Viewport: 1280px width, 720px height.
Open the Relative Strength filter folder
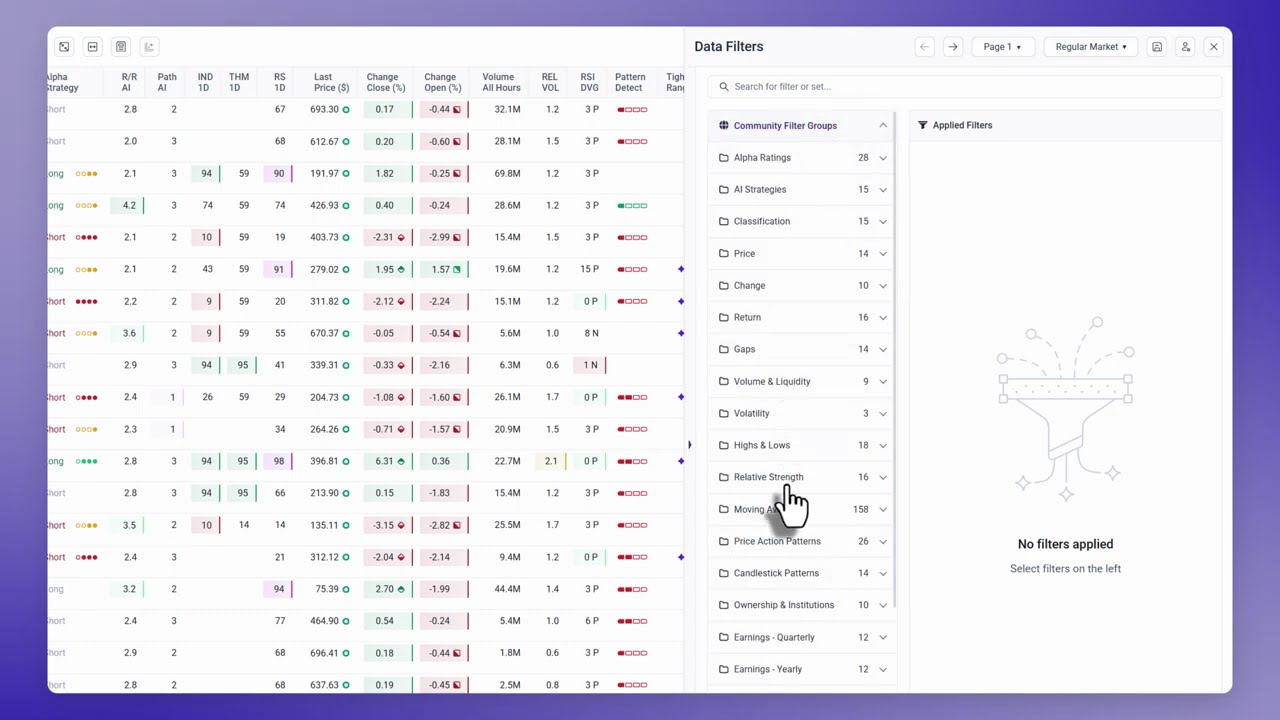(x=801, y=477)
